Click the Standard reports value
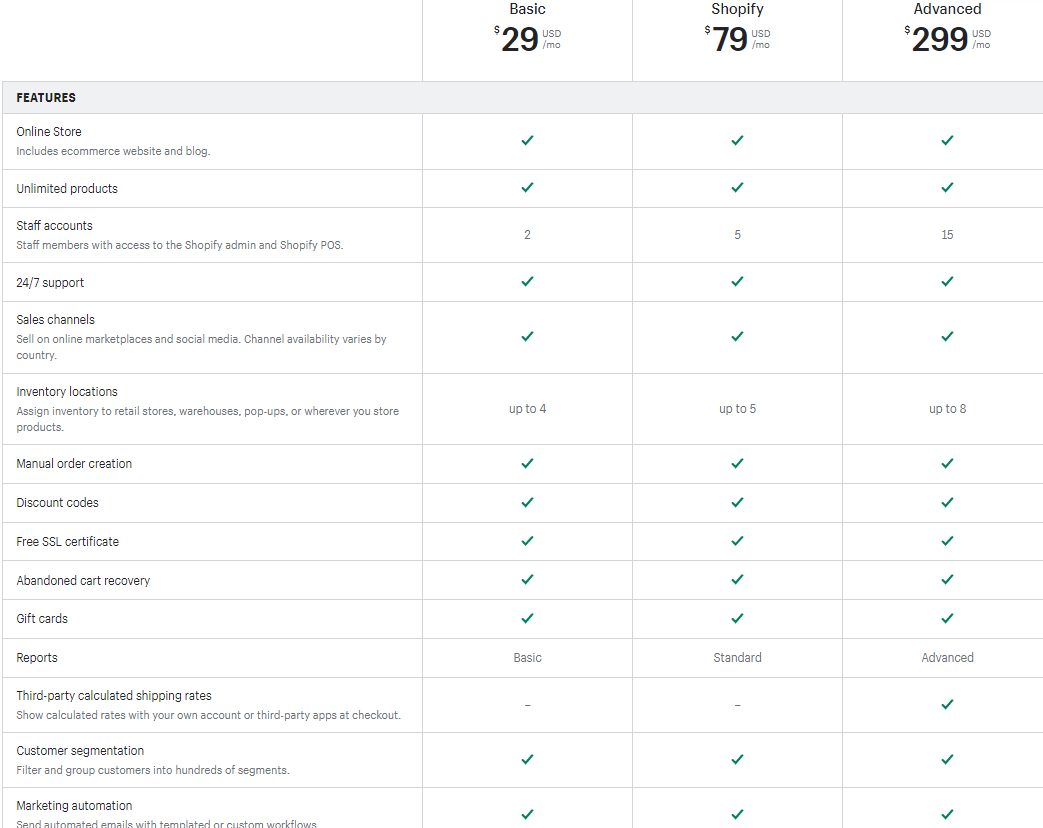The width and height of the screenshot is (1043, 828). (737, 658)
